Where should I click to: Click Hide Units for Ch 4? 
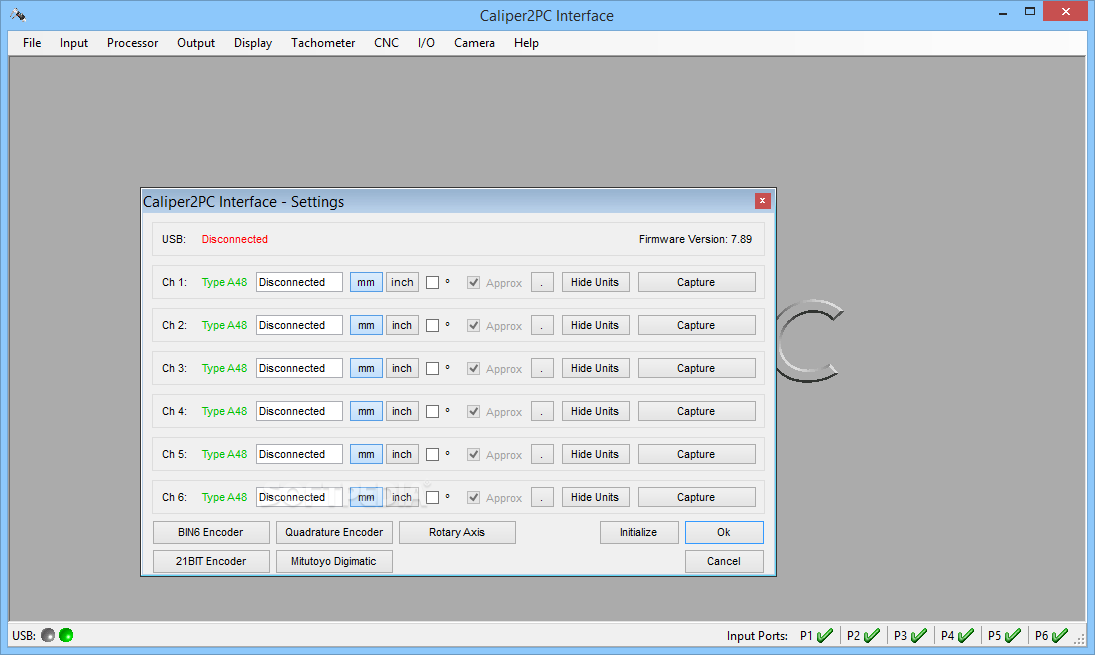pos(595,411)
